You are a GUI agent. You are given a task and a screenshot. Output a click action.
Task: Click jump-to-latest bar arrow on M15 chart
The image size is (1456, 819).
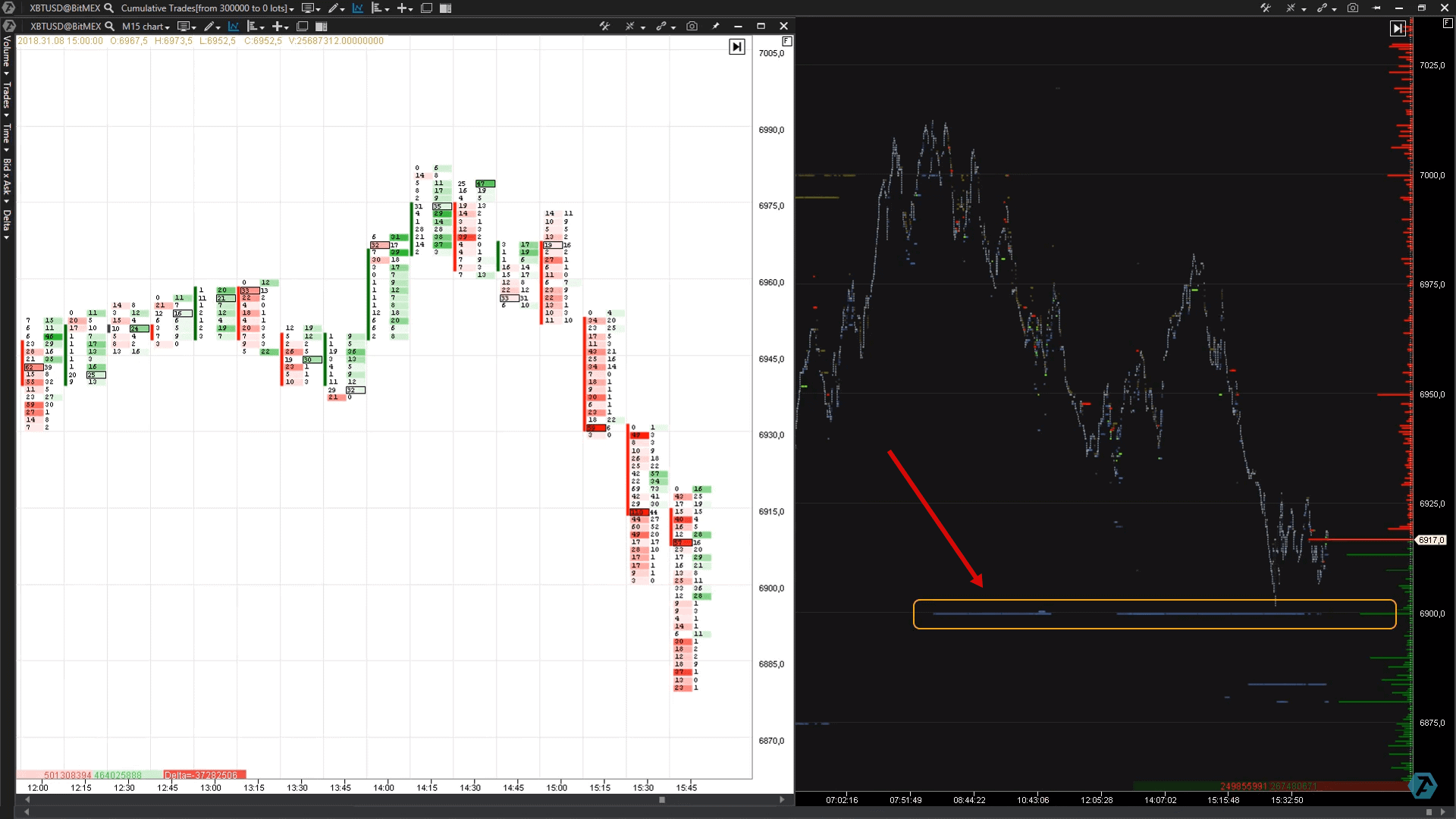pyautogui.click(x=736, y=47)
